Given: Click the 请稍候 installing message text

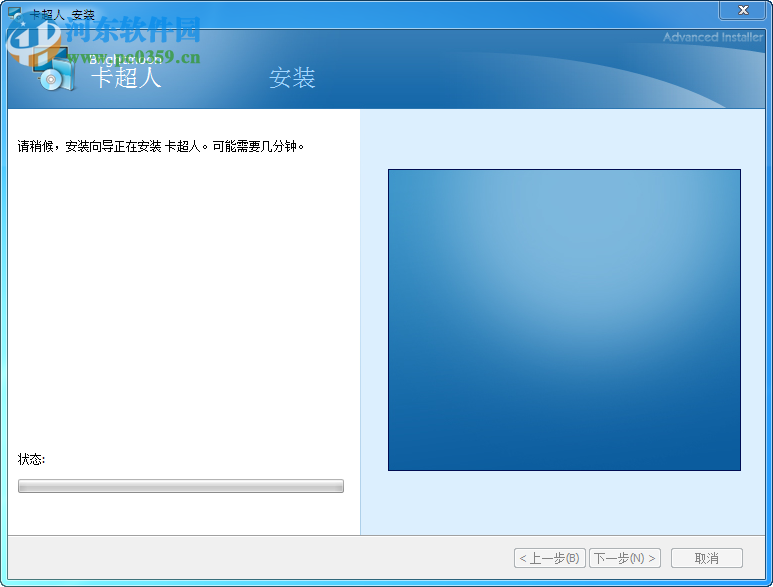Looking at the screenshot, I should point(161,146).
